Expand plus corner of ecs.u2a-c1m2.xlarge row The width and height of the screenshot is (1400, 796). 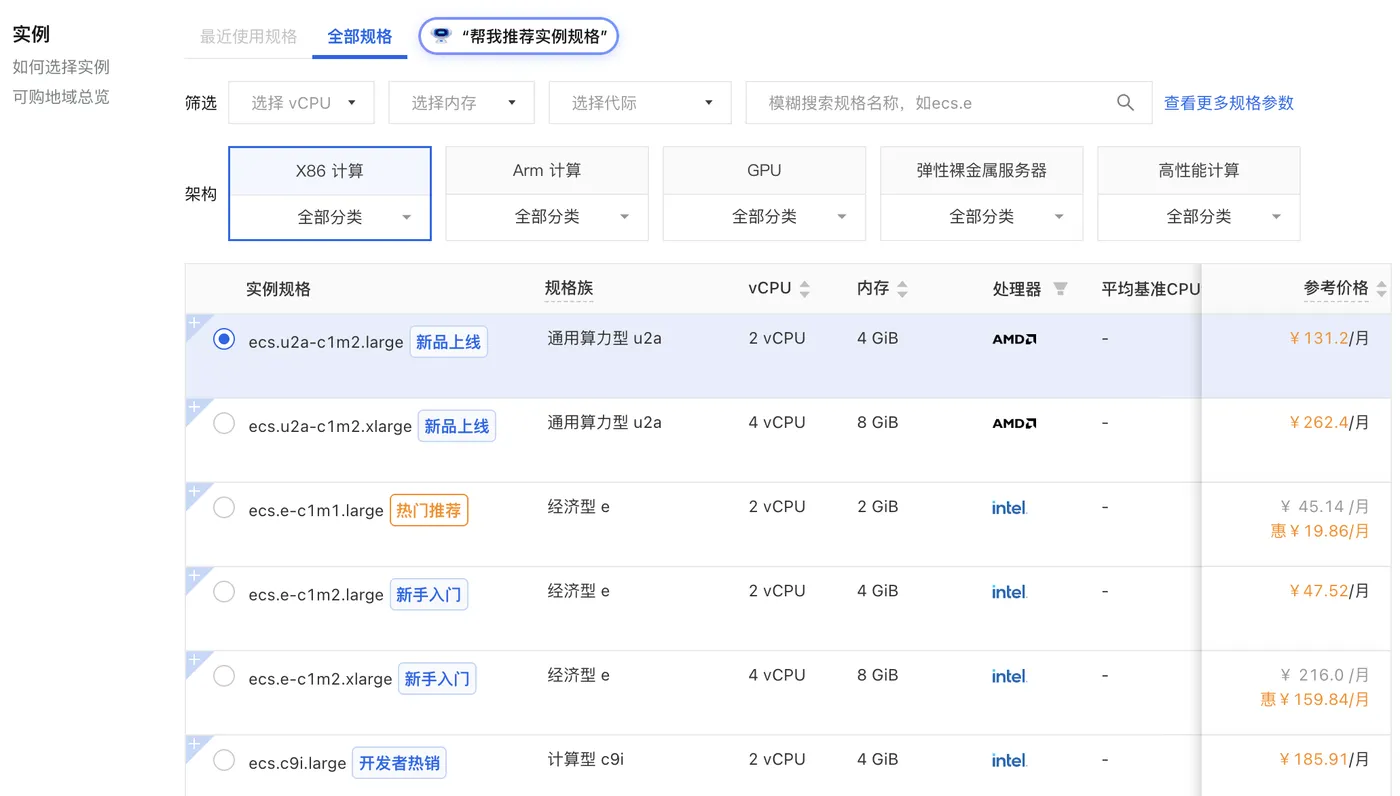tap(196, 408)
